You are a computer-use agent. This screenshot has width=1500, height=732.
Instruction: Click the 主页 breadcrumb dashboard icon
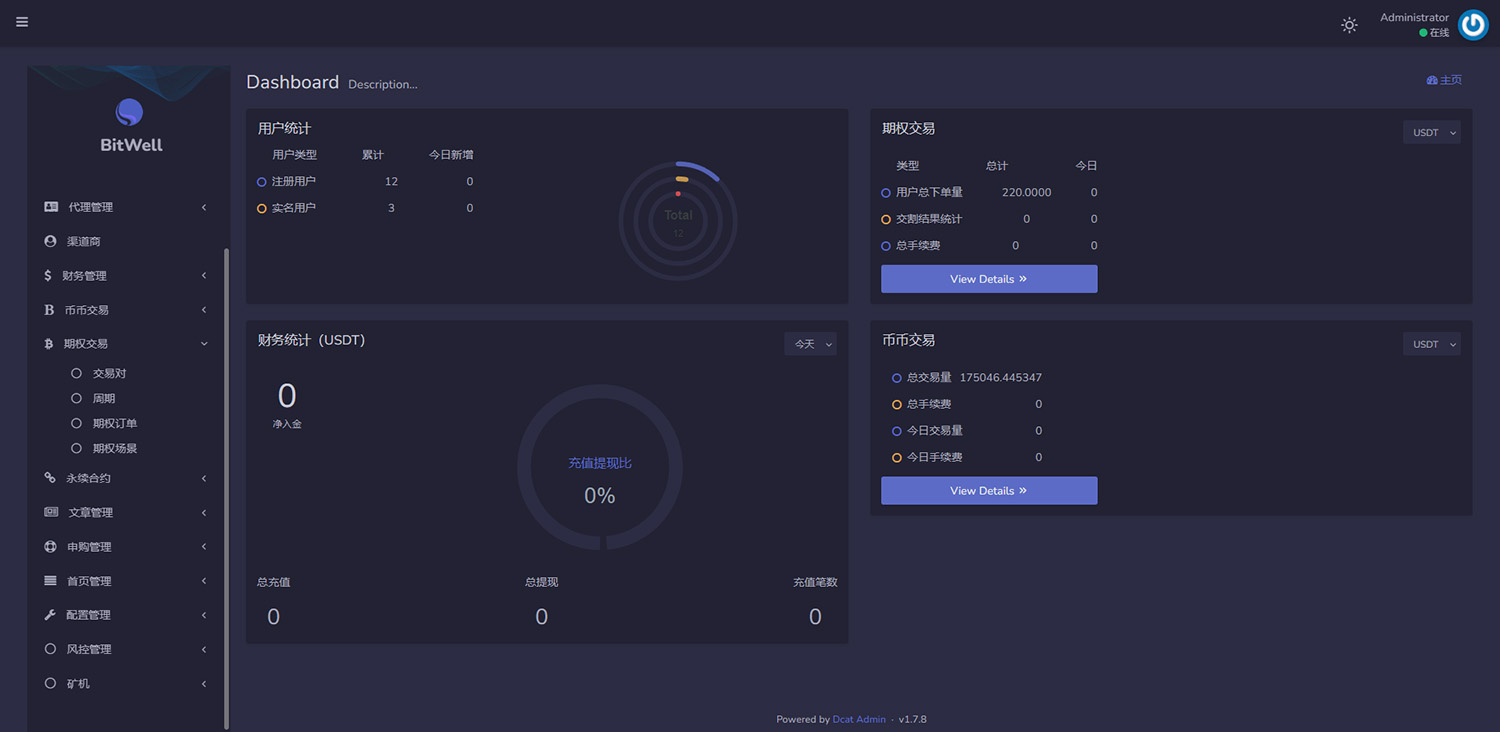1432,80
